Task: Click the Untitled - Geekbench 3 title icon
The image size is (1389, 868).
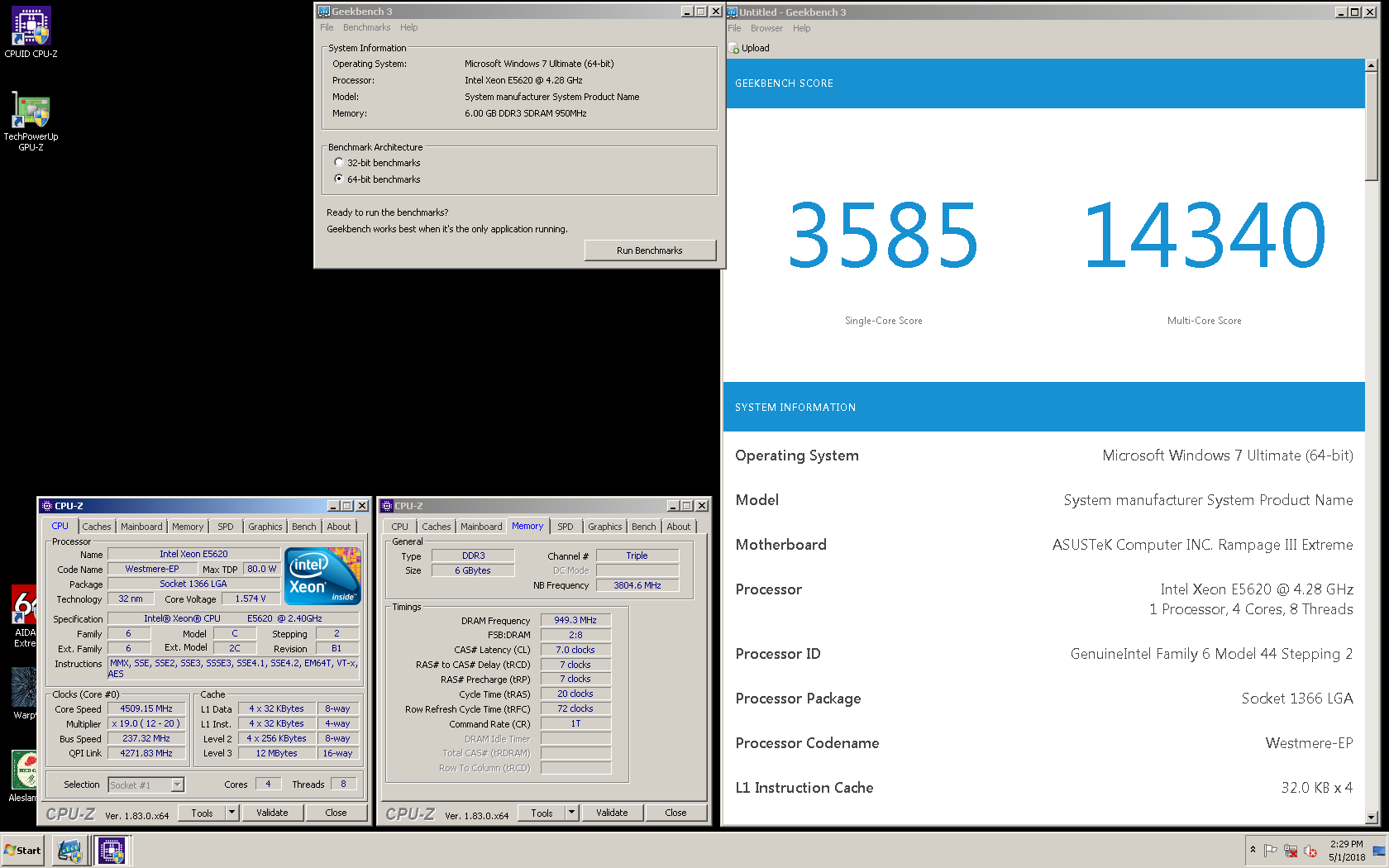Action: [732, 12]
